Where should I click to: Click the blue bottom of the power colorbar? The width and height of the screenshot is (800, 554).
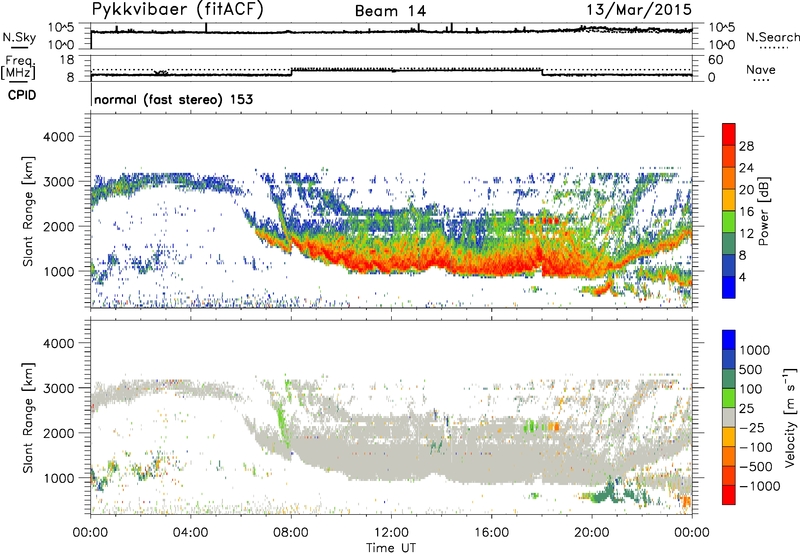point(729,287)
